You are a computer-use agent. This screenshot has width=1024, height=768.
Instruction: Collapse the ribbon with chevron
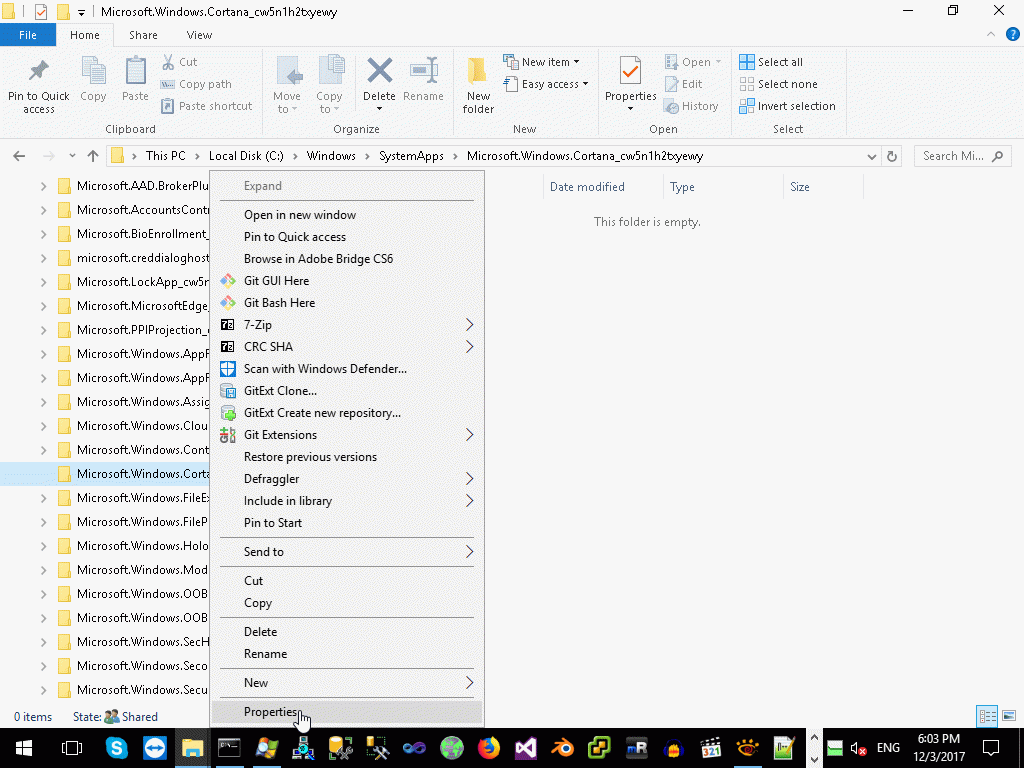(x=991, y=35)
